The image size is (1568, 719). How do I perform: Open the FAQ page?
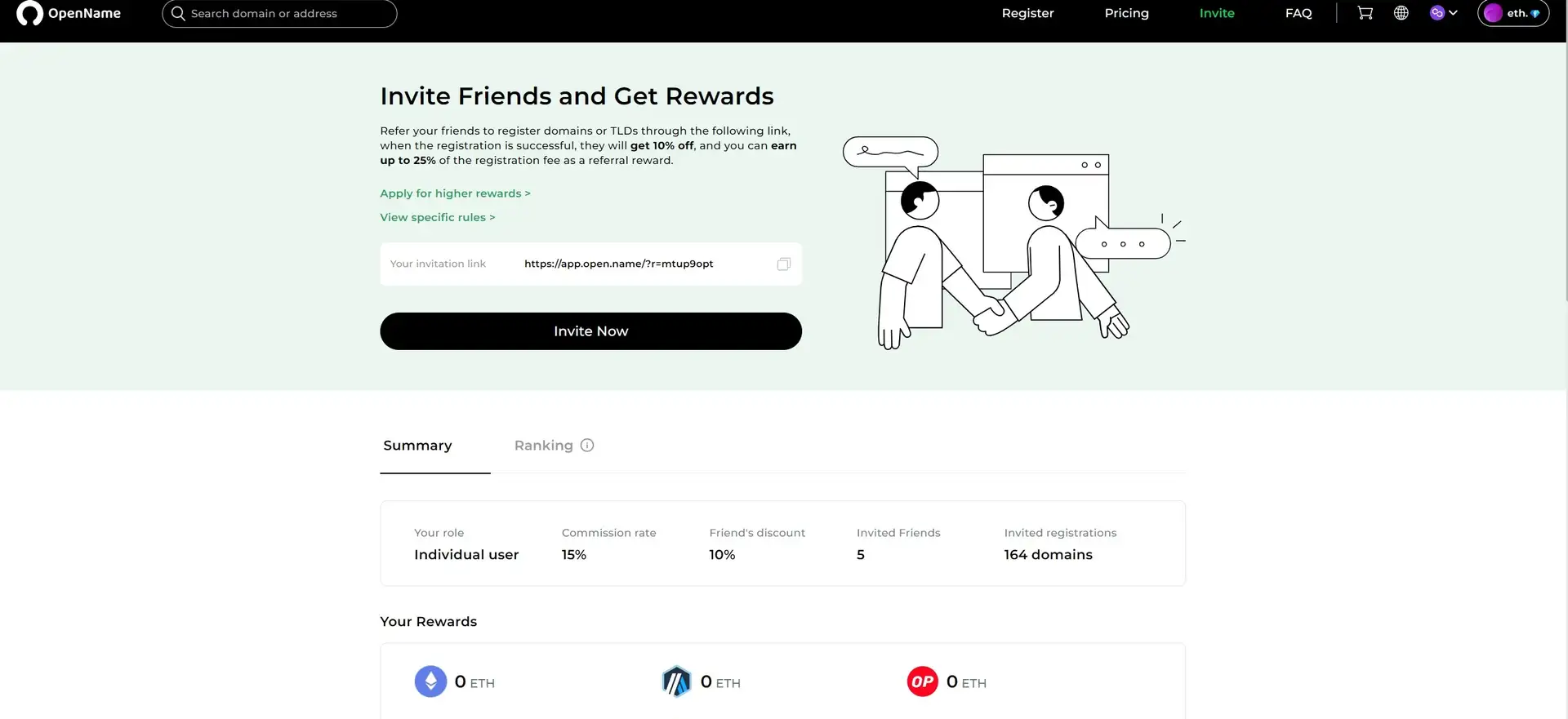pyautogui.click(x=1298, y=13)
